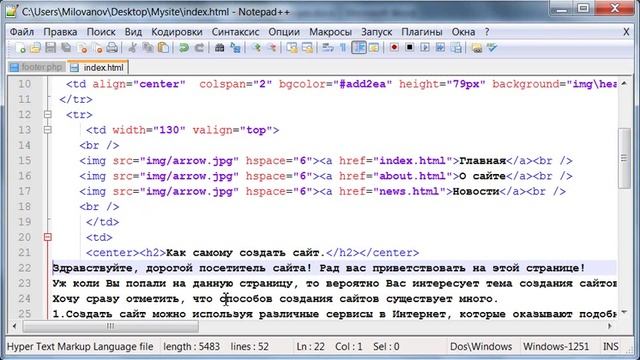This screenshot has height=360, width=640.
Task: Create a new document via toolbar
Action: click(x=20, y=48)
